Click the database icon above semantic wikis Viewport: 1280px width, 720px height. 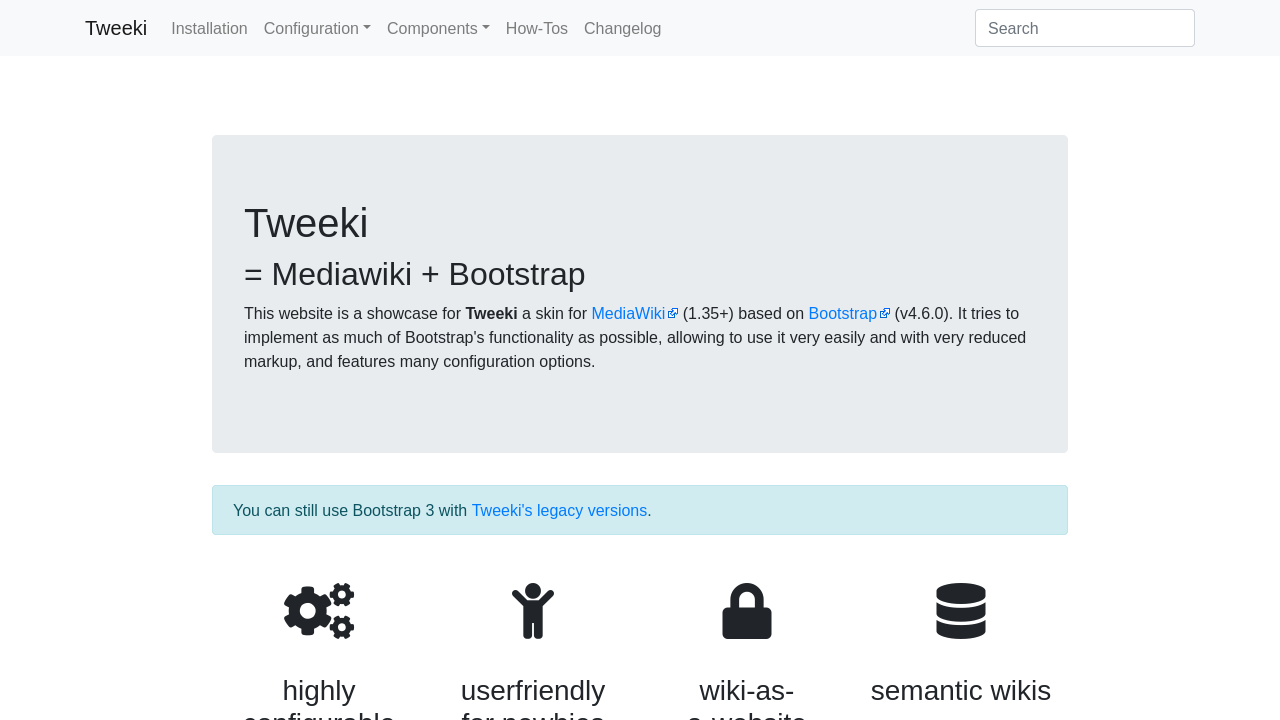click(961, 611)
